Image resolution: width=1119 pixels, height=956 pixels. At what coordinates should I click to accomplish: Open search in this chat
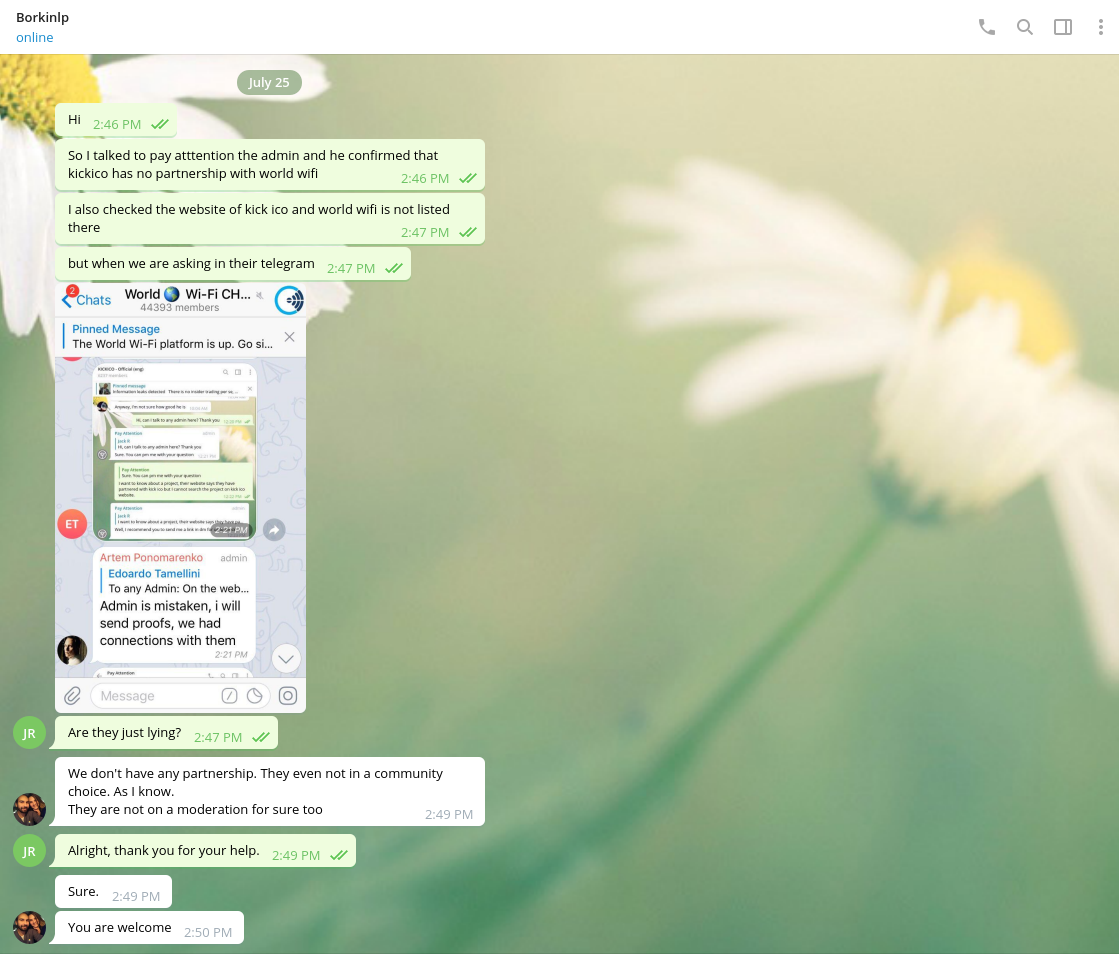1024,27
